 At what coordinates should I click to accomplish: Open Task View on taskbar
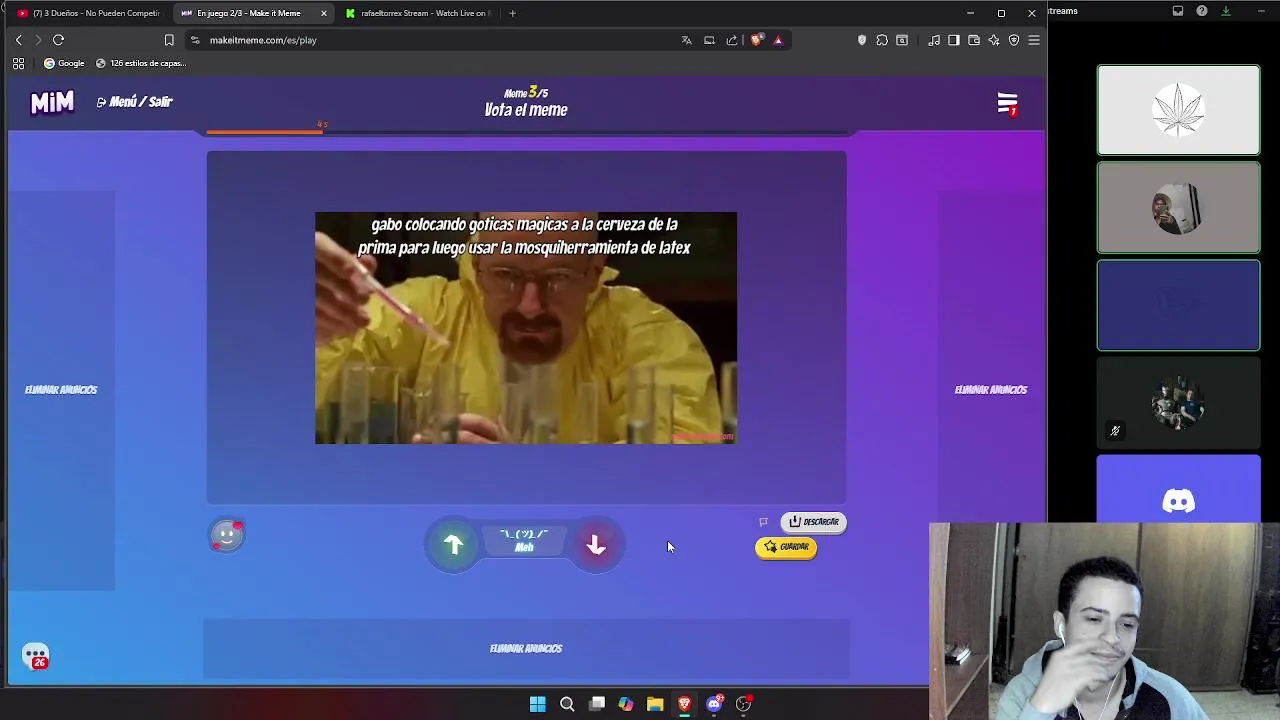coord(597,704)
